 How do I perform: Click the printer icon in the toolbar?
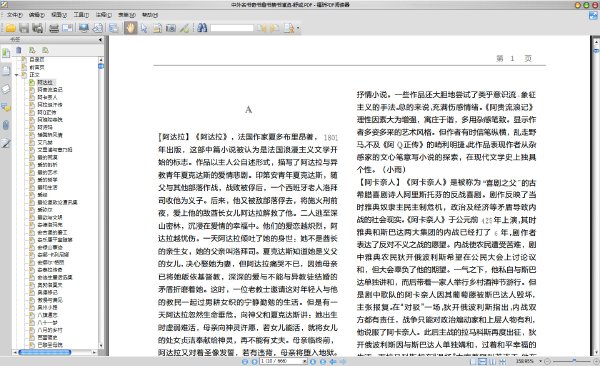pos(54,28)
